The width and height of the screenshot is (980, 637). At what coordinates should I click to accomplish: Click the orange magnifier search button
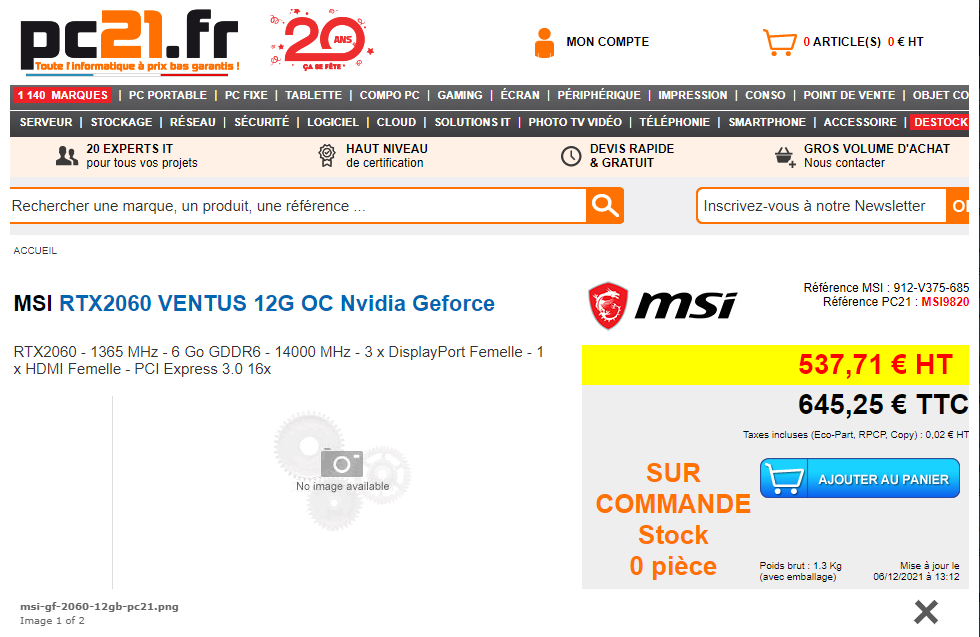605,205
